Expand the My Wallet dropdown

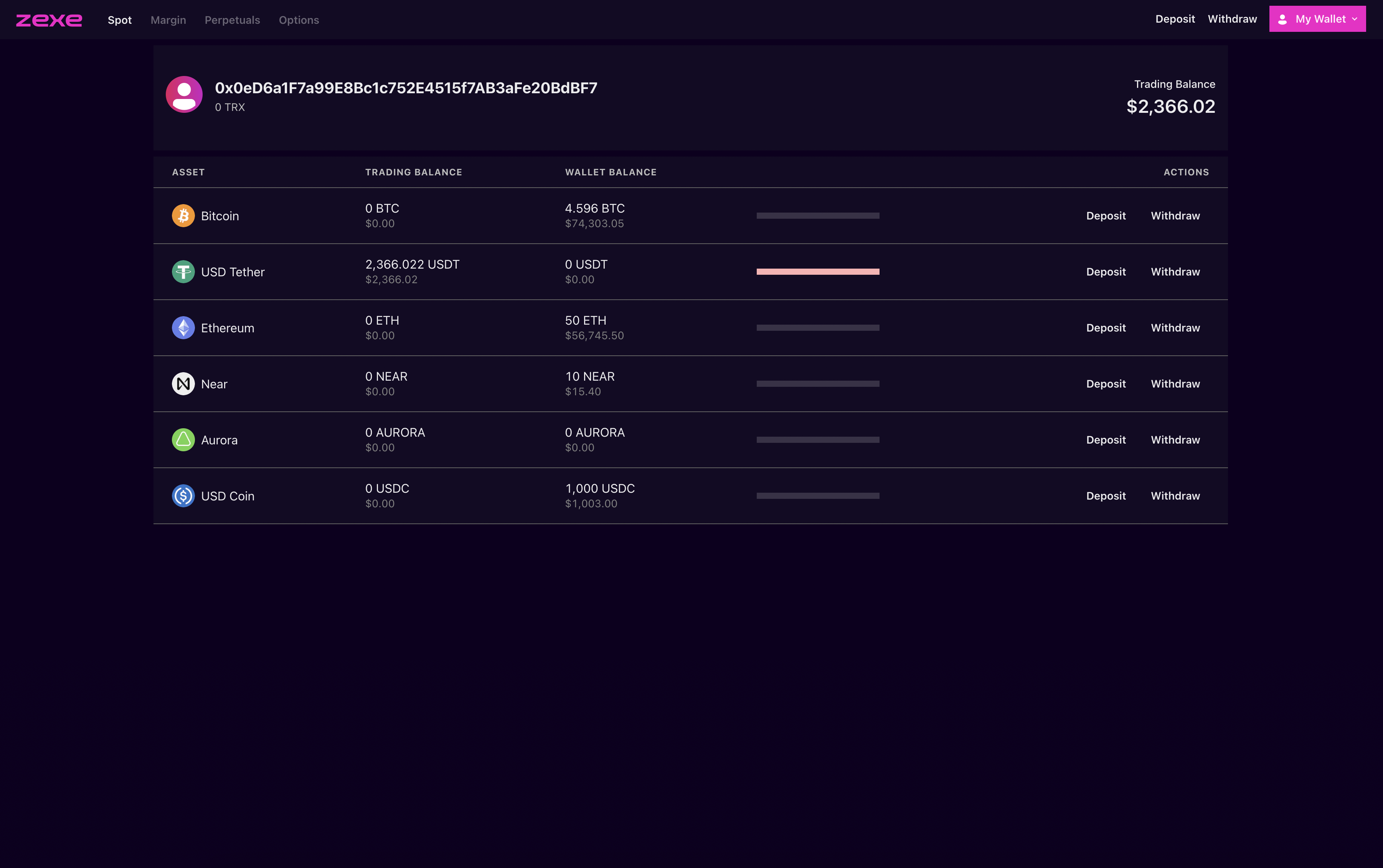point(1317,19)
